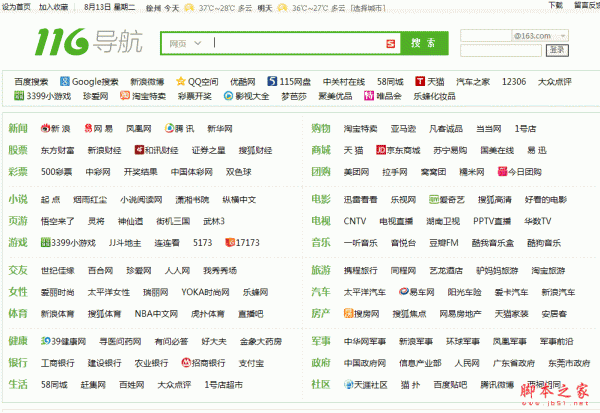Open the 电影 category
The height and width of the screenshot is (413, 600).
click(321, 199)
